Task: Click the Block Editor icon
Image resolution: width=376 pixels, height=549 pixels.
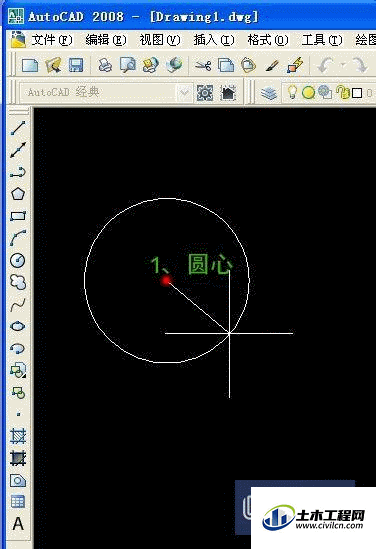Action: [295, 65]
